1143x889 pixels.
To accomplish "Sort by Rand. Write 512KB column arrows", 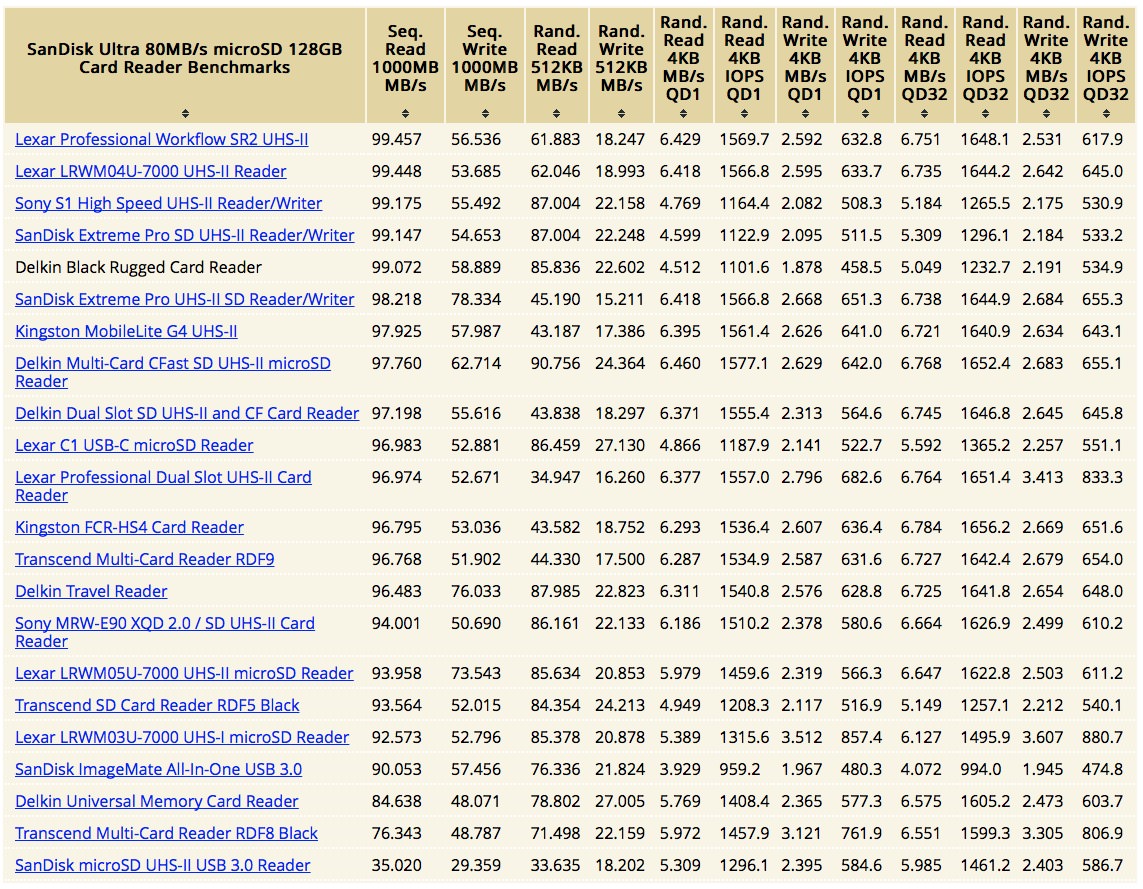I will point(621,113).
